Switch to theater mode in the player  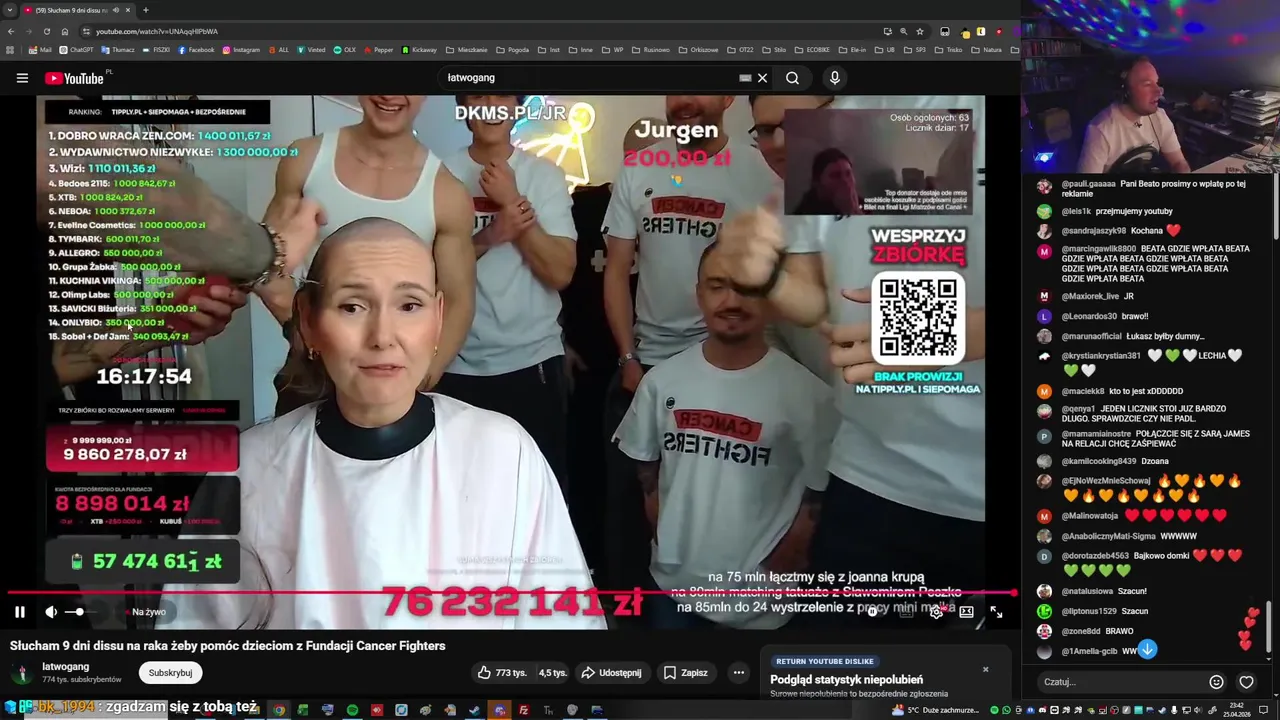coord(966,612)
